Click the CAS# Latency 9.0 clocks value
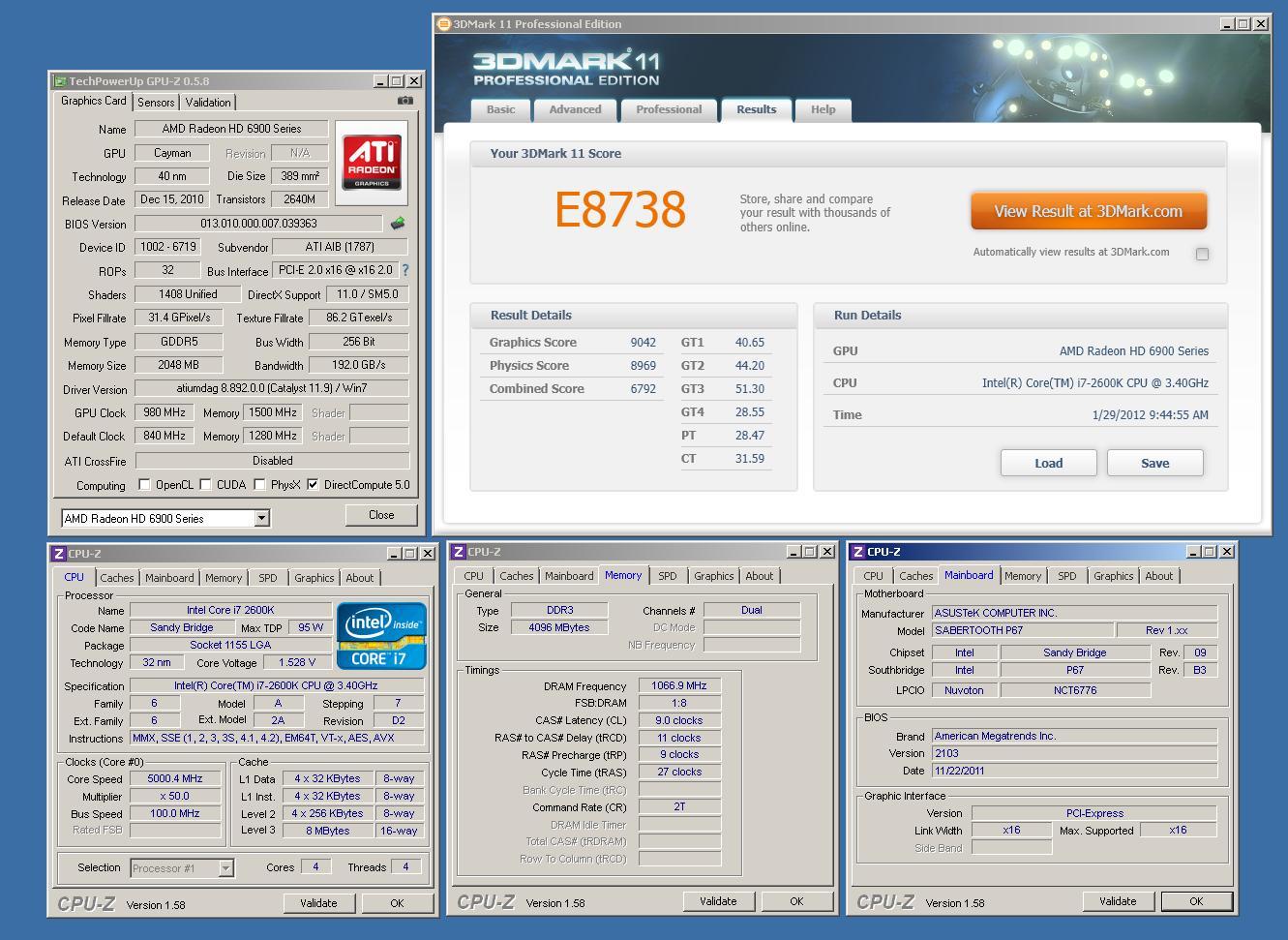The height and width of the screenshot is (940, 1288). pos(679,720)
